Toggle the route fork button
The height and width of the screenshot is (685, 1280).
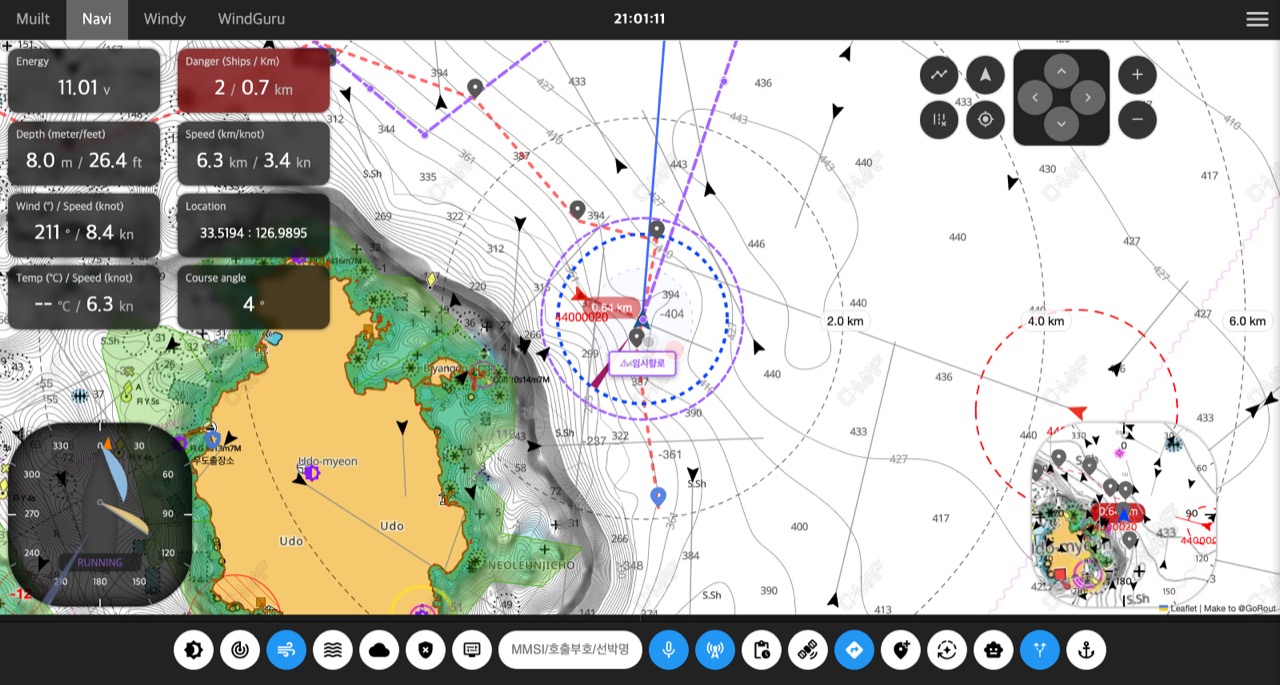coord(1040,650)
